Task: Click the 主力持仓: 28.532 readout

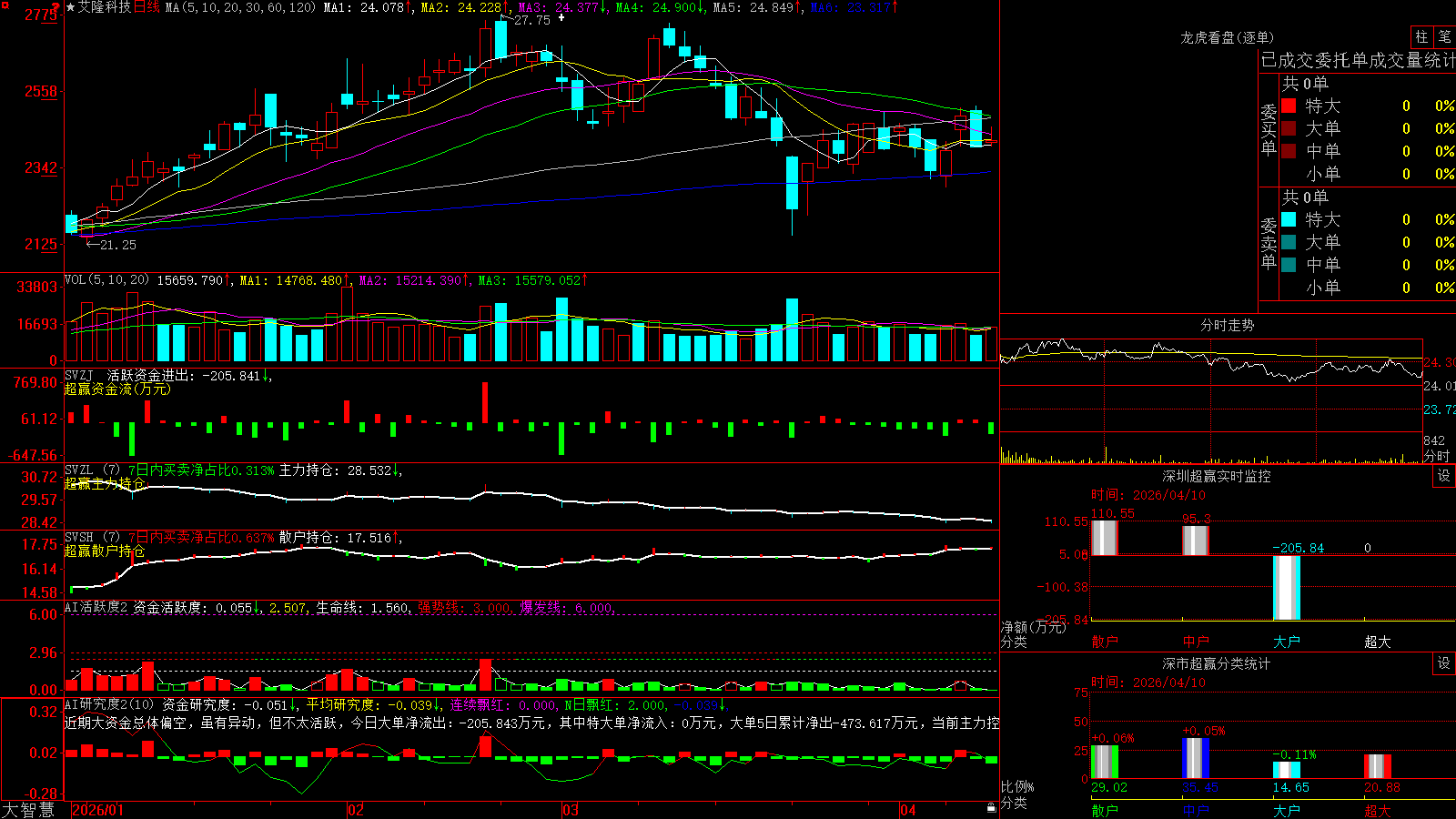Action: click(x=336, y=470)
